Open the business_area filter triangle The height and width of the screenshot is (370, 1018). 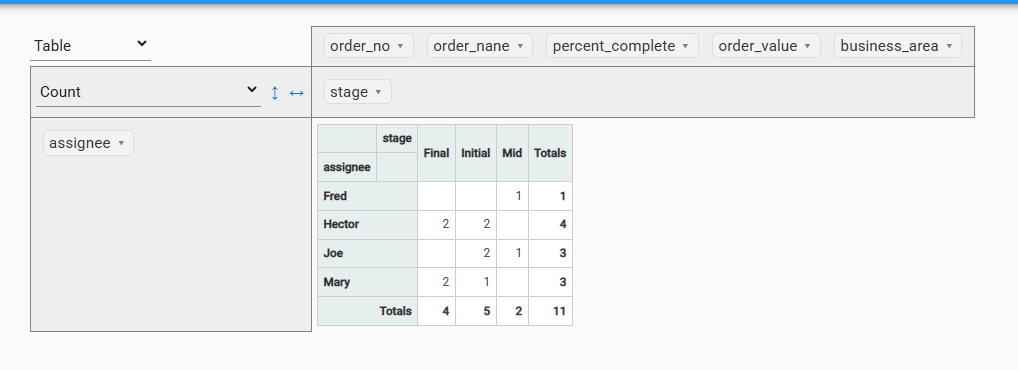click(x=949, y=46)
